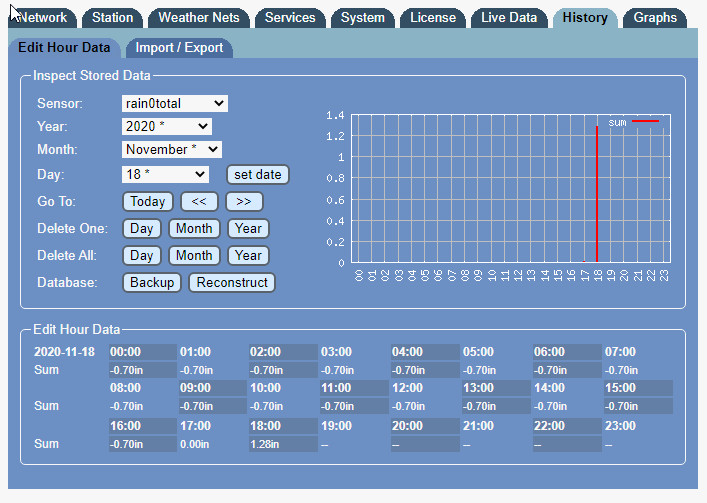
Task: Click Day in the Delete One row
Action: pyautogui.click(x=142, y=229)
